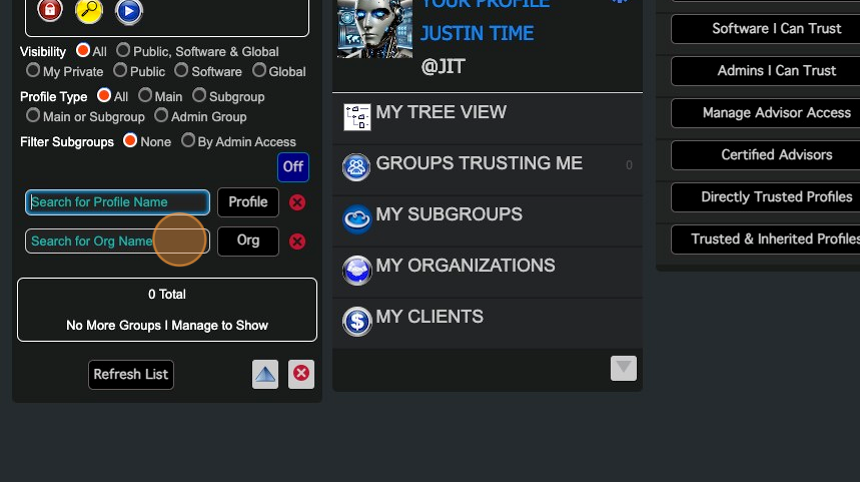This screenshot has width=860, height=482.
Task: Select Global visibility option
Action: click(259, 70)
